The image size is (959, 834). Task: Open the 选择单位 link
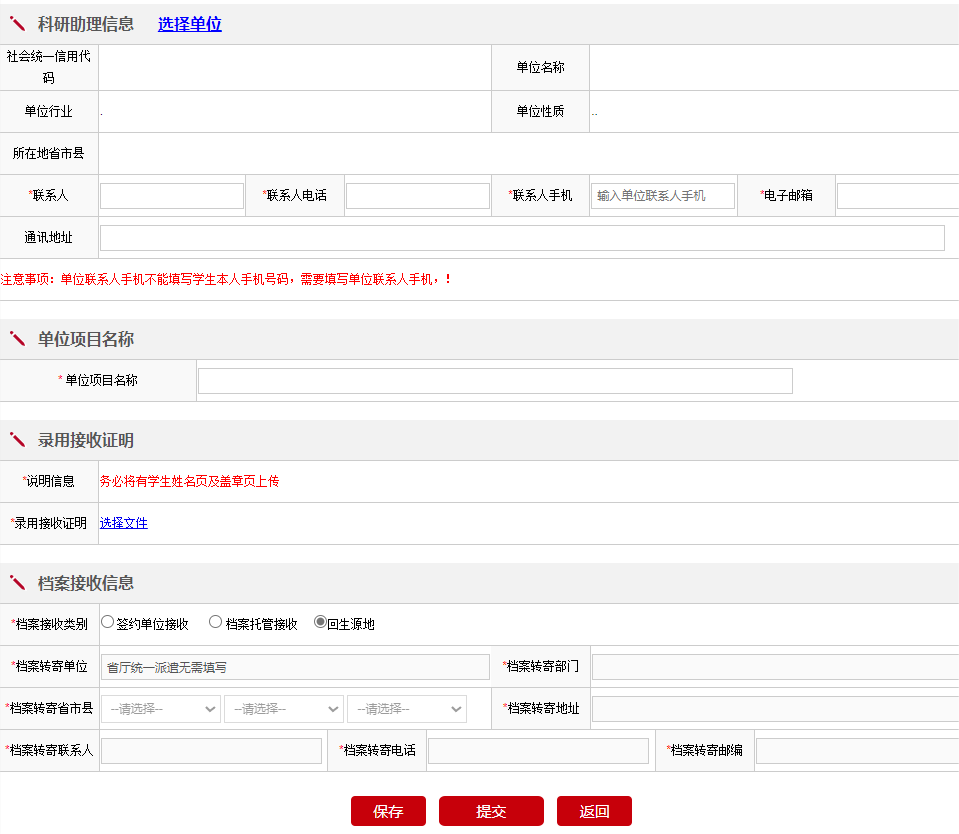(189, 24)
